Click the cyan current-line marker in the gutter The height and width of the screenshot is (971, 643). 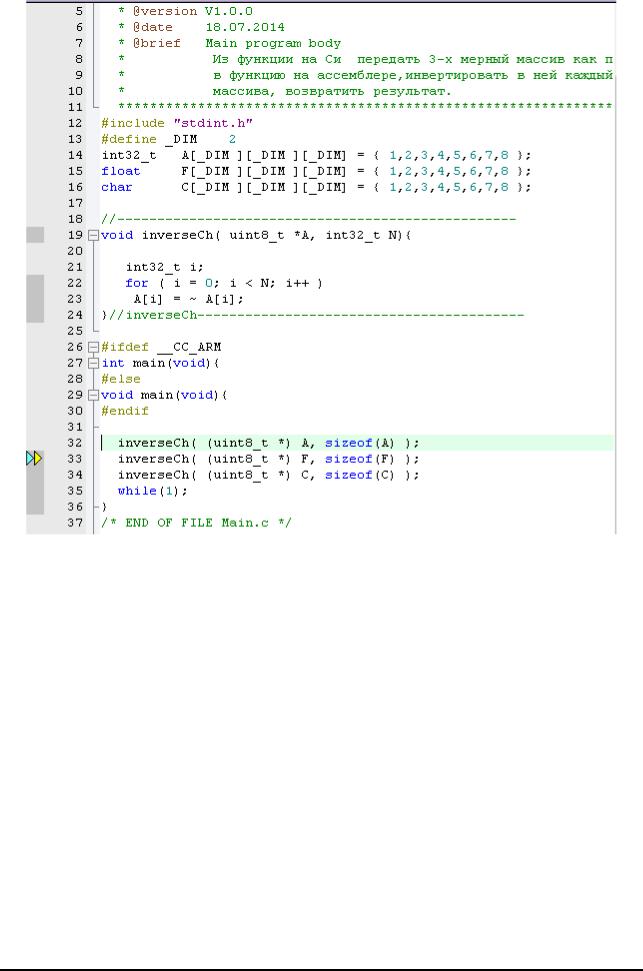[x=30, y=458]
